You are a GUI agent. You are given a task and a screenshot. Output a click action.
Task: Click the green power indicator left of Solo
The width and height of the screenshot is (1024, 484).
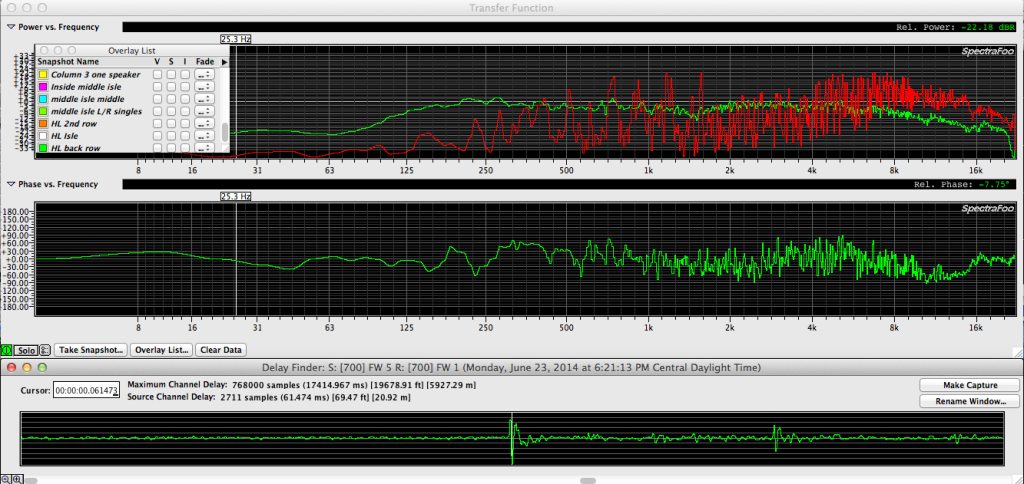point(7,350)
